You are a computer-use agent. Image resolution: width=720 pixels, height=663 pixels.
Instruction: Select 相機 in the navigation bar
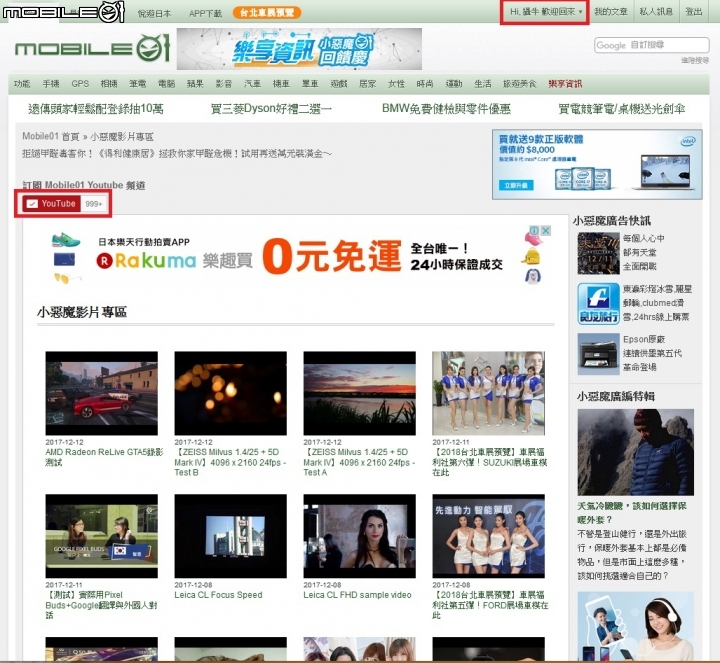coord(109,84)
